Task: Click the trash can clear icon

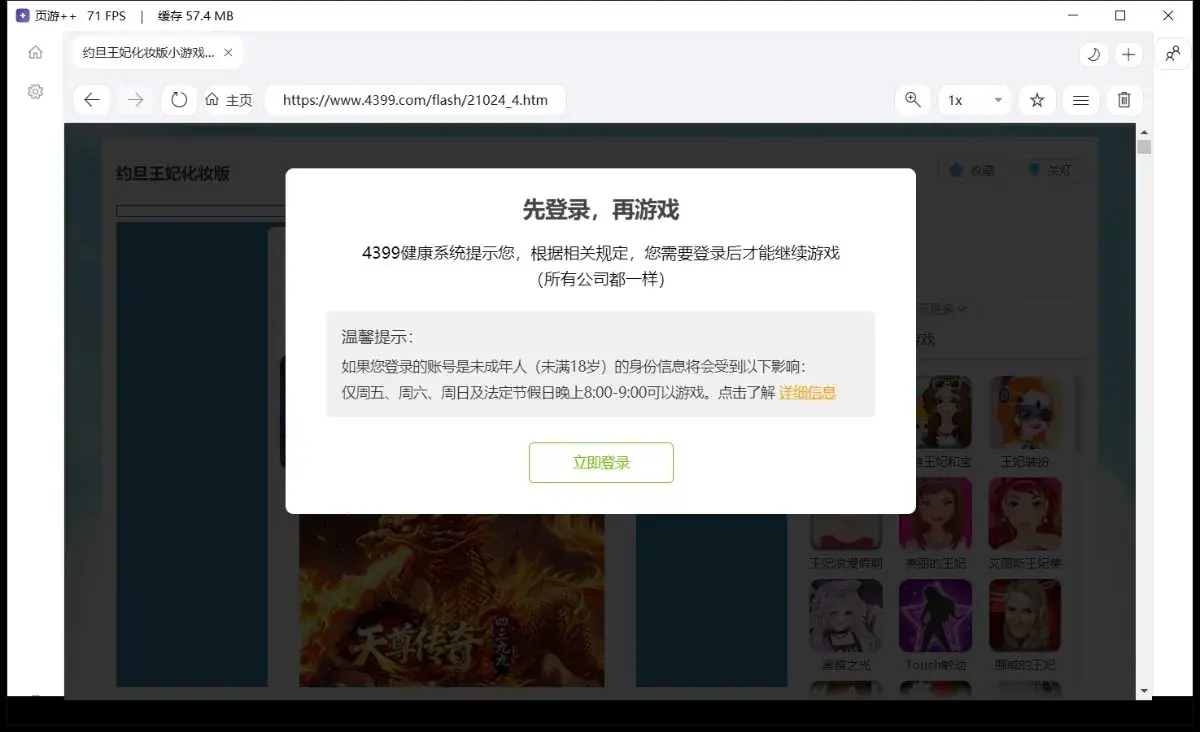Action: pyautogui.click(x=1124, y=100)
